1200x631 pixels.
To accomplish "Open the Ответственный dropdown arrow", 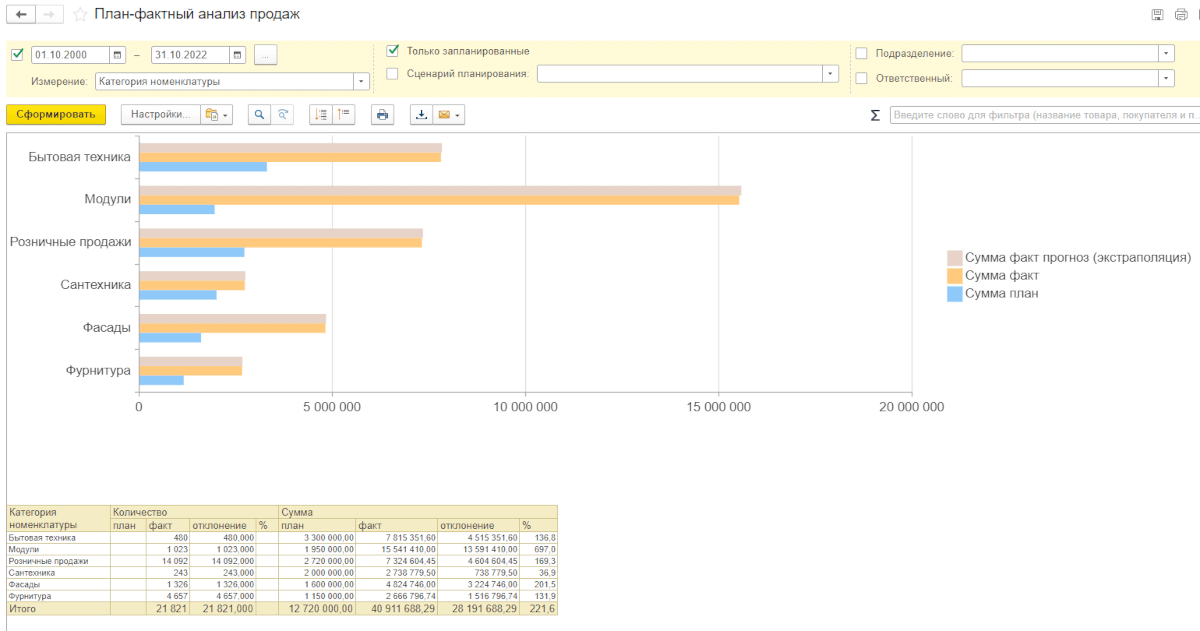I will pyautogui.click(x=1166, y=78).
